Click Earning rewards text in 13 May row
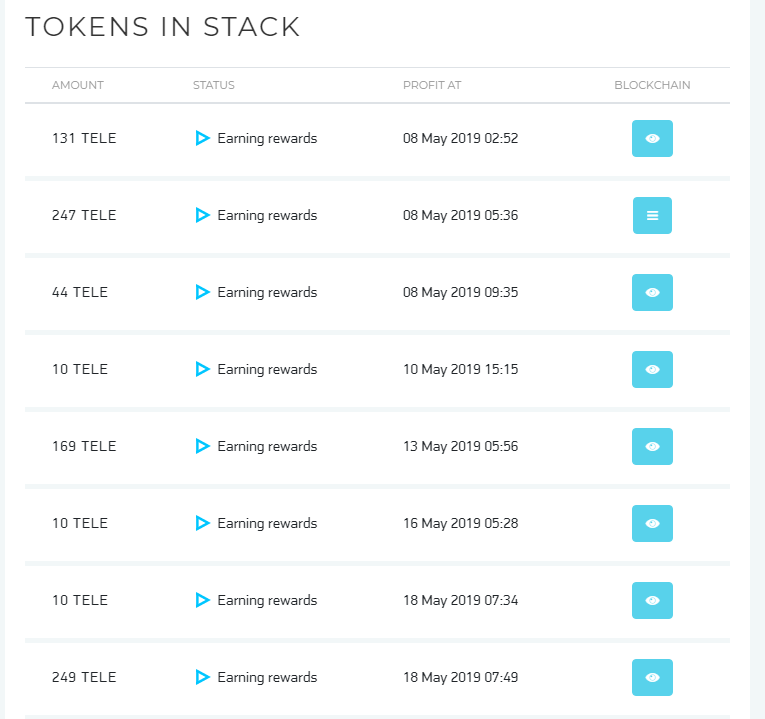 click(267, 447)
